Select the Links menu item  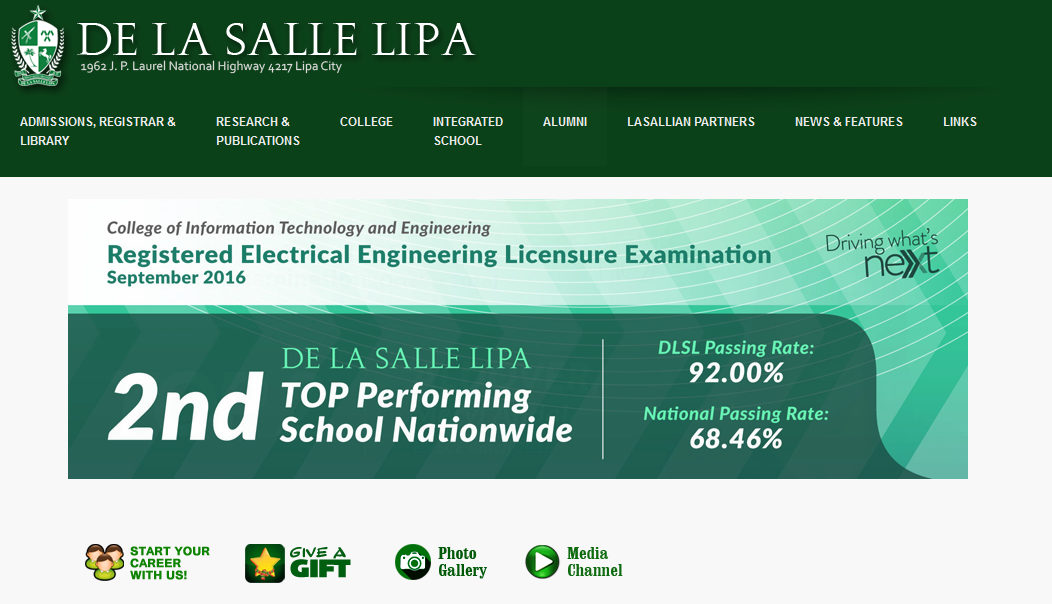(960, 121)
